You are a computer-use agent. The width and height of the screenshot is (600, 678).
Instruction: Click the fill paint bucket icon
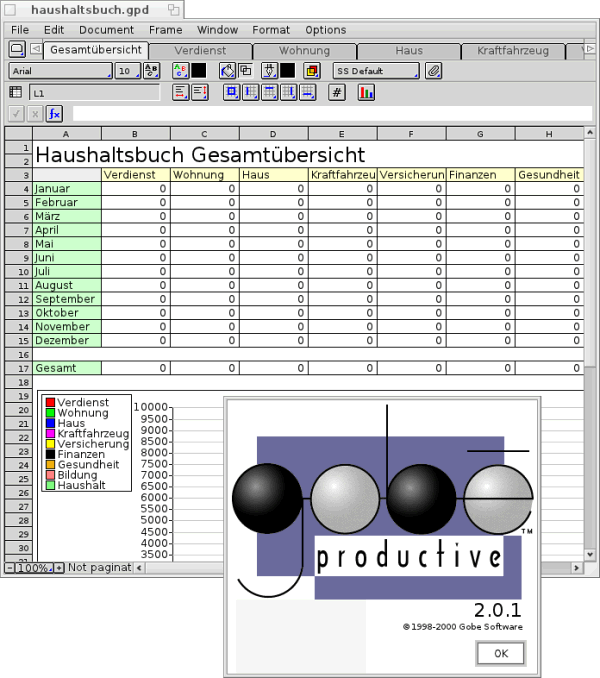[226, 71]
